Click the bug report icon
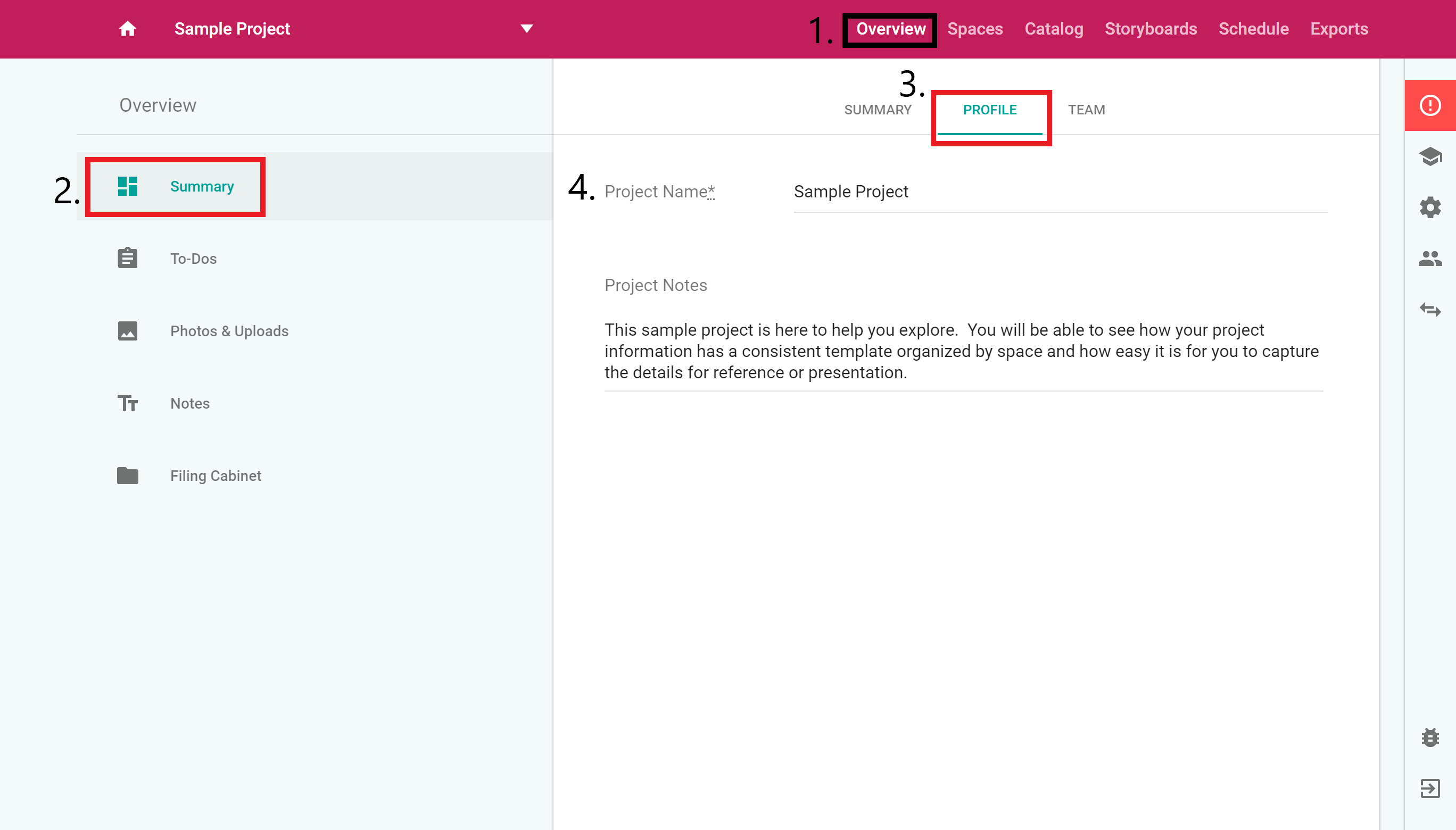Image resolution: width=1456 pixels, height=830 pixels. click(x=1430, y=737)
